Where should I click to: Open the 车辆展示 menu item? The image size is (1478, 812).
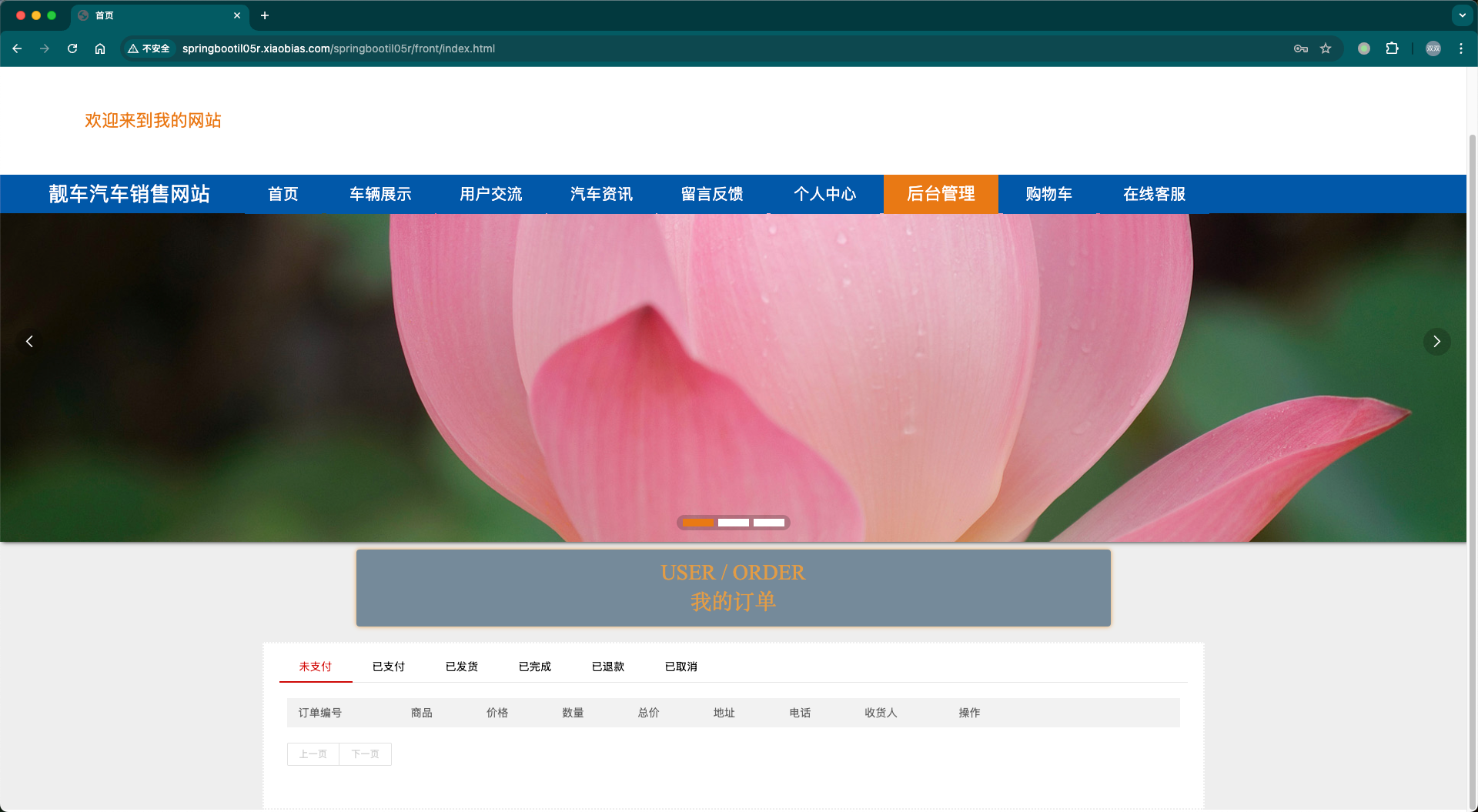380,194
